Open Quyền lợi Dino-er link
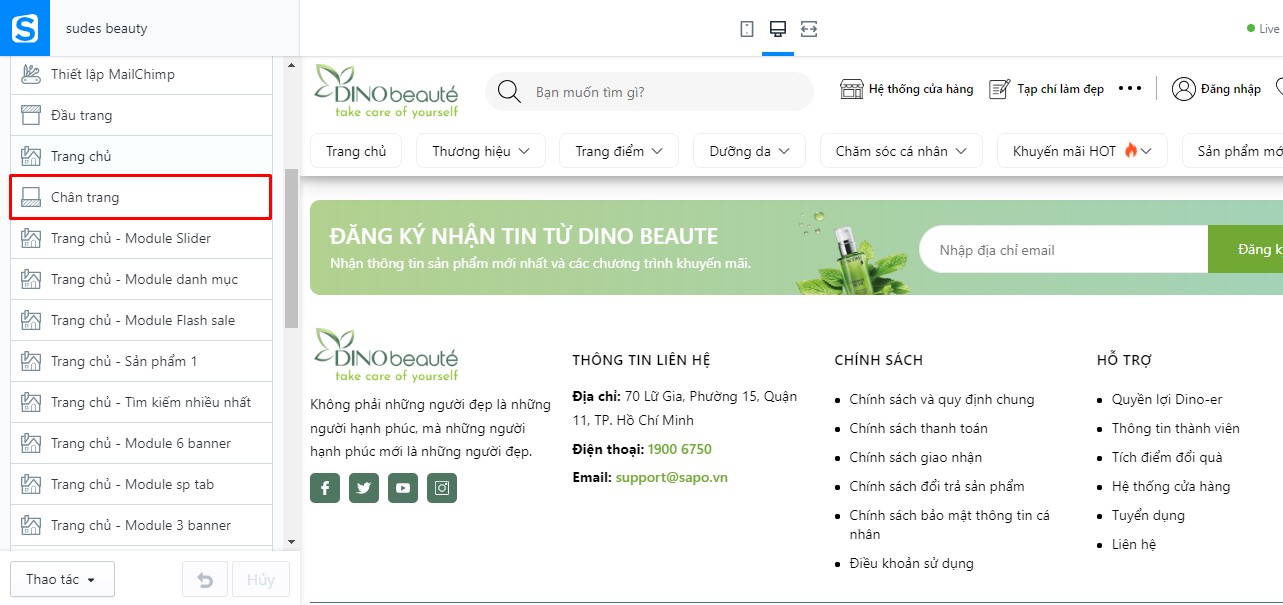1283x605 pixels. point(1167,399)
